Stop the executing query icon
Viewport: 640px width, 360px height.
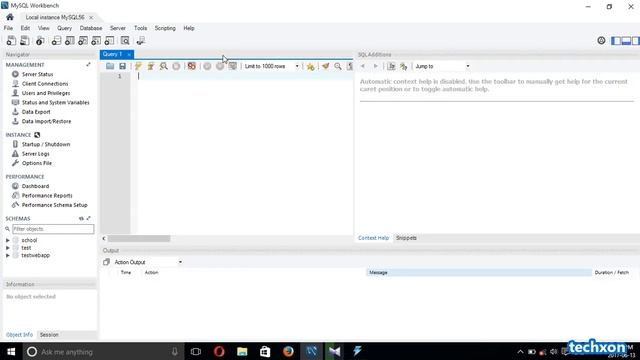pos(176,66)
